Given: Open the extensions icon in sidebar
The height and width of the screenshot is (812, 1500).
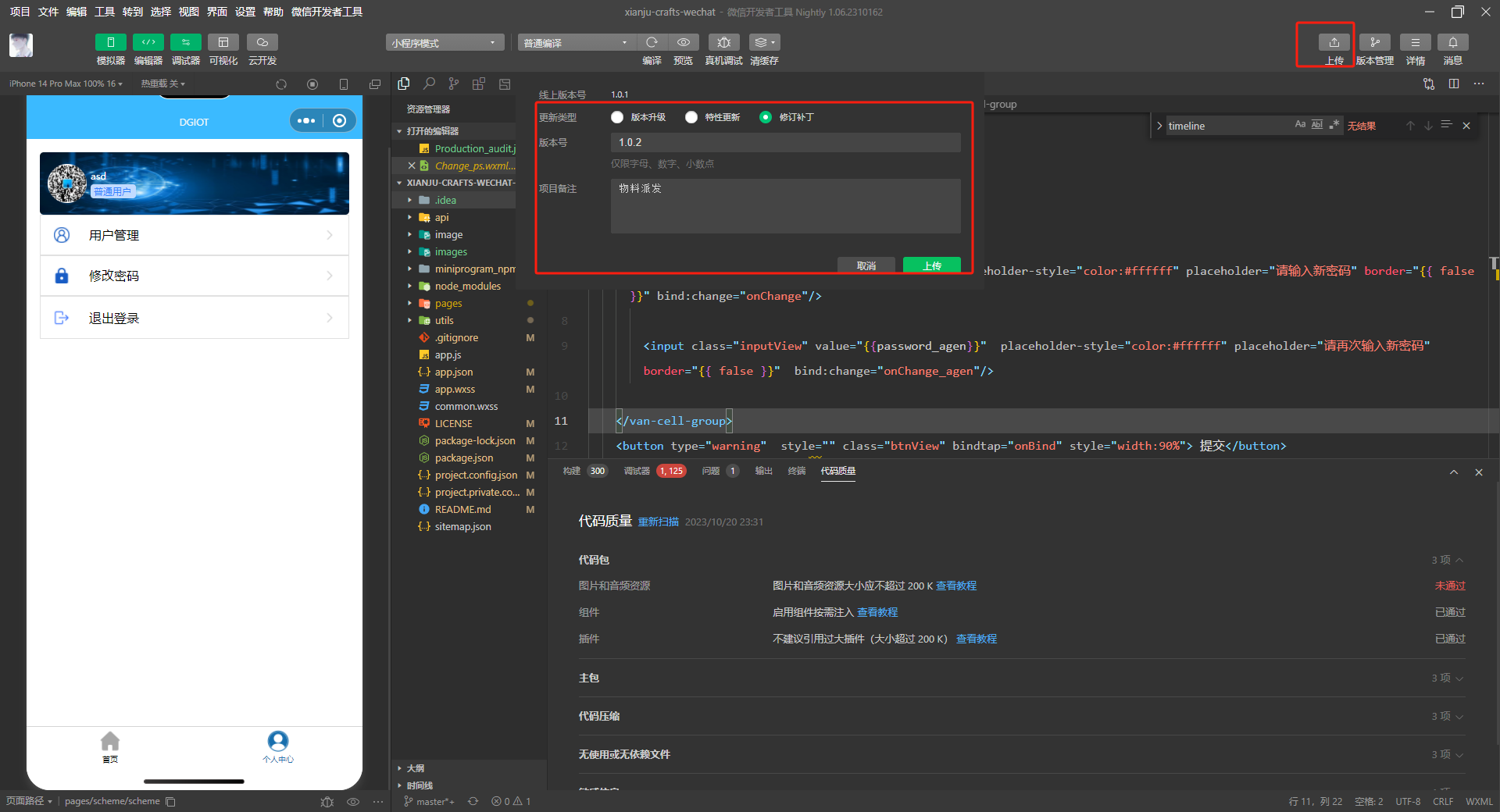Looking at the screenshot, I should click(479, 84).
